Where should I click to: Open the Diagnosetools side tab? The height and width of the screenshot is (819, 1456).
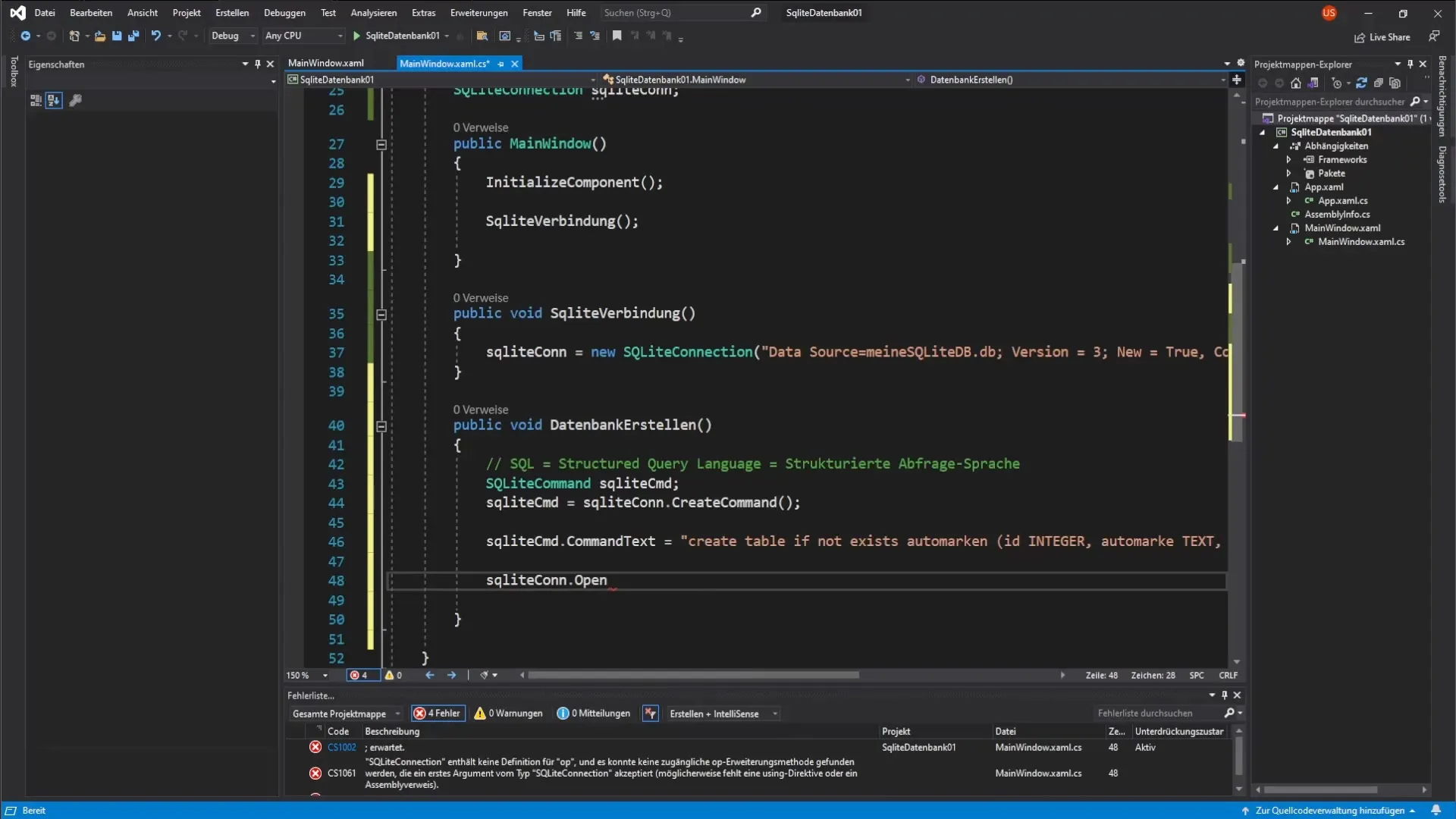(1442, 174)
